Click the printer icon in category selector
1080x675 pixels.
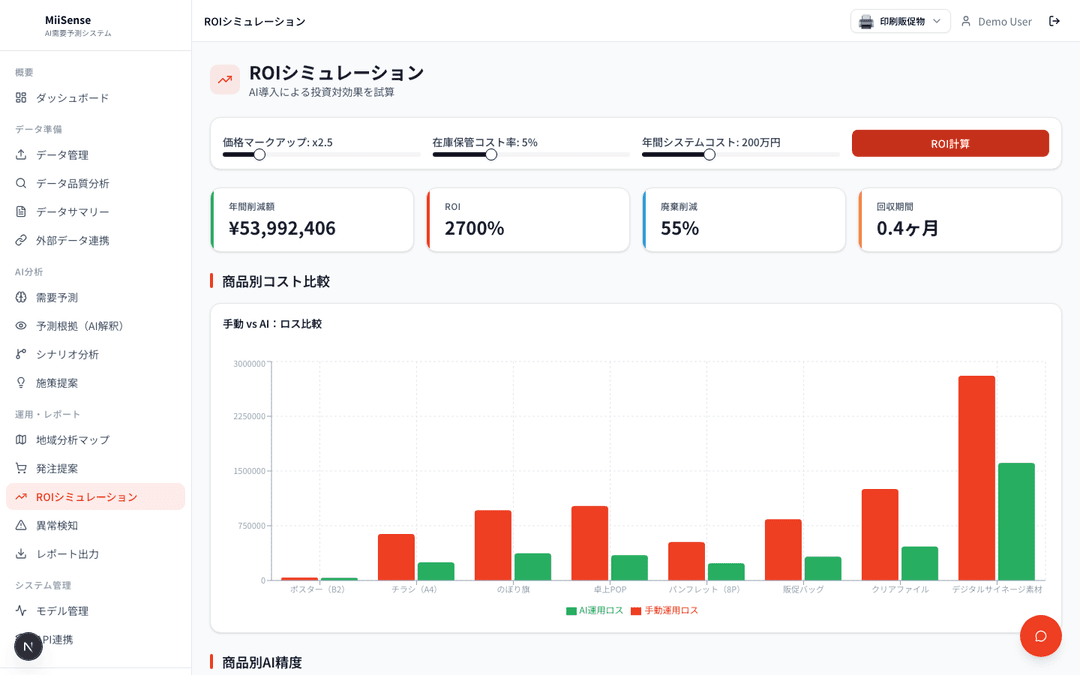coord(866,21)
